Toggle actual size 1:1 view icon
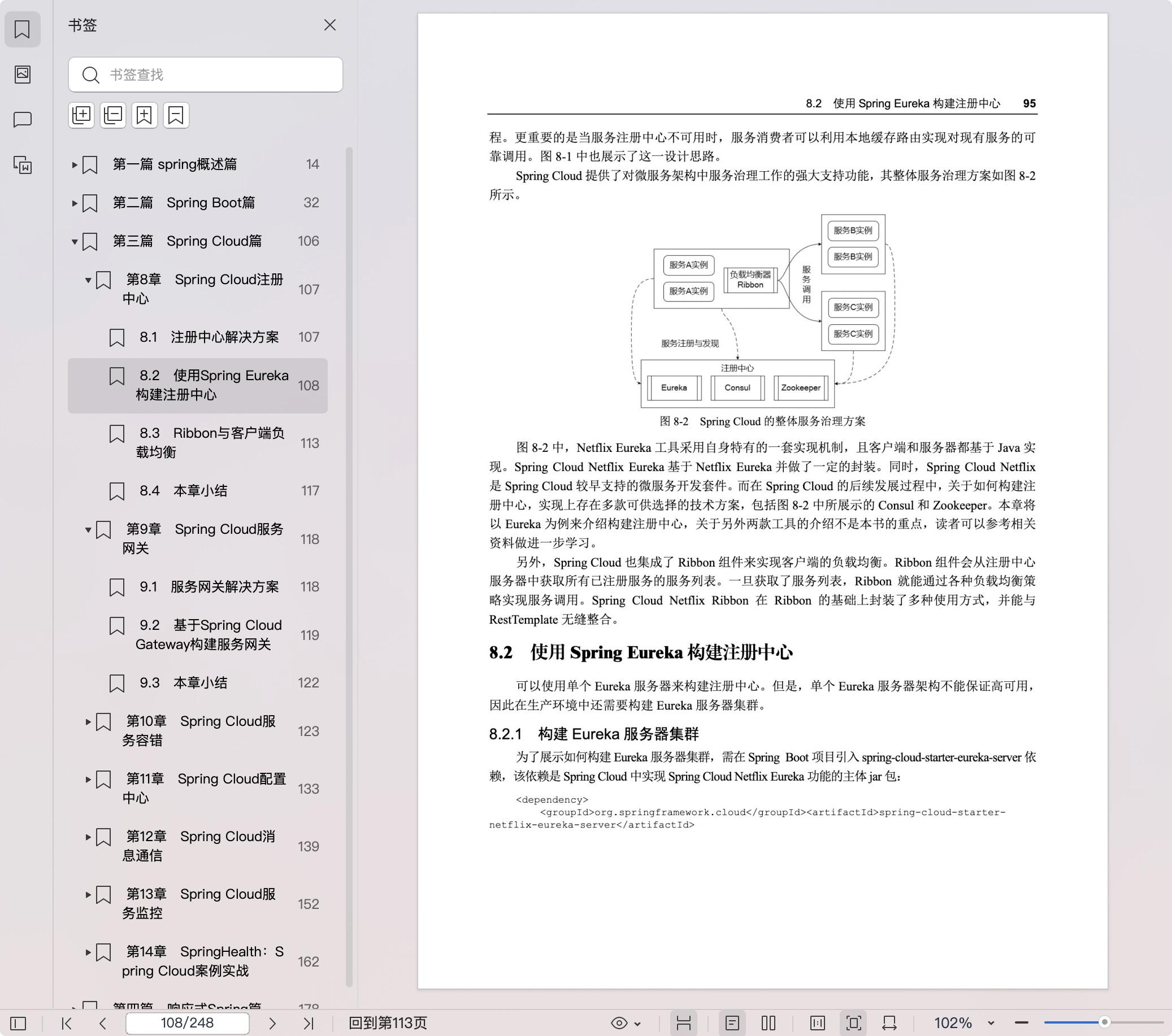The image size is (1172, 1036). coord(818,1024)
